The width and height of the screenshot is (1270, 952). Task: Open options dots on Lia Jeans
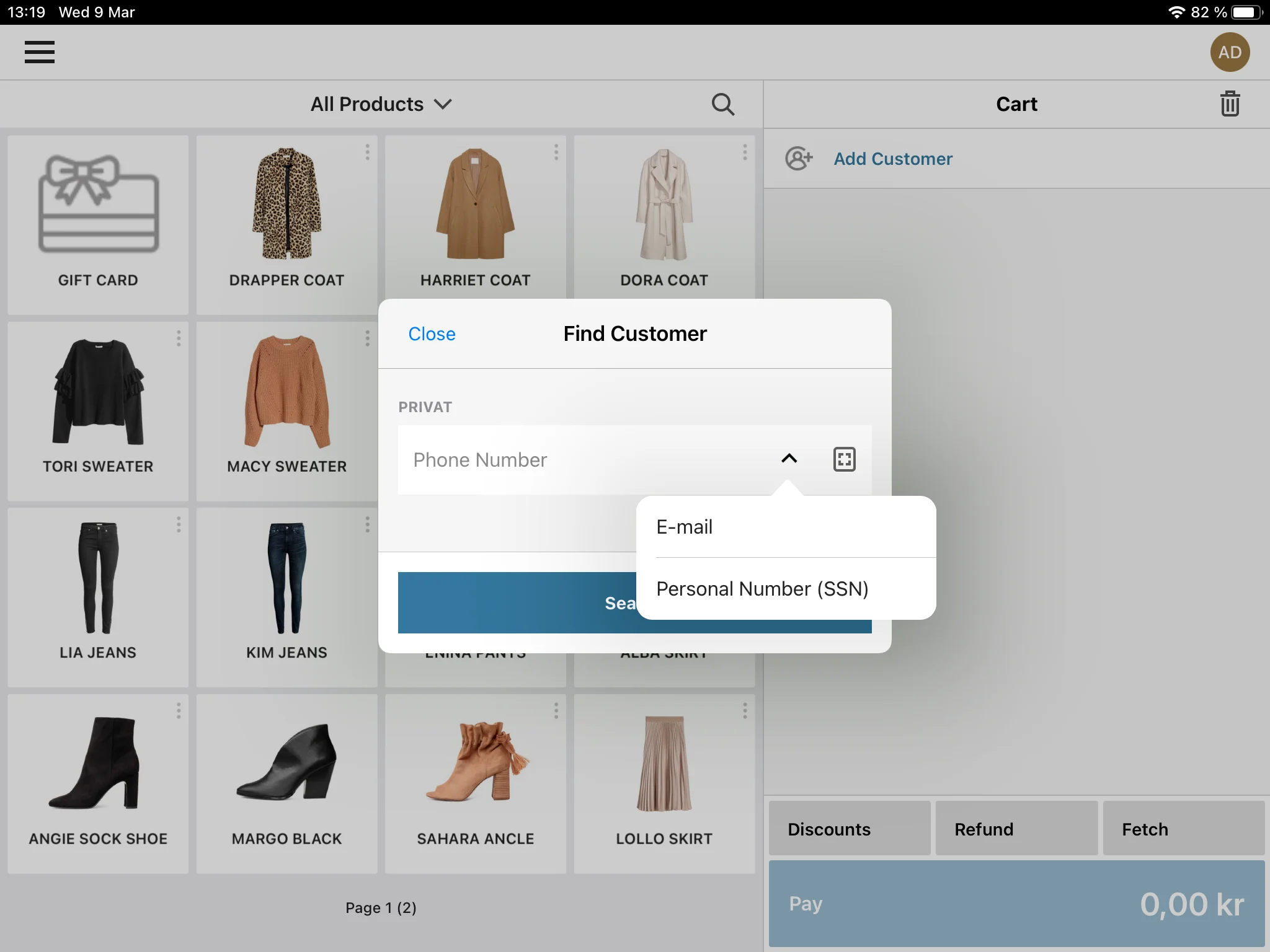pyautogui.click(x=179, y=524)
